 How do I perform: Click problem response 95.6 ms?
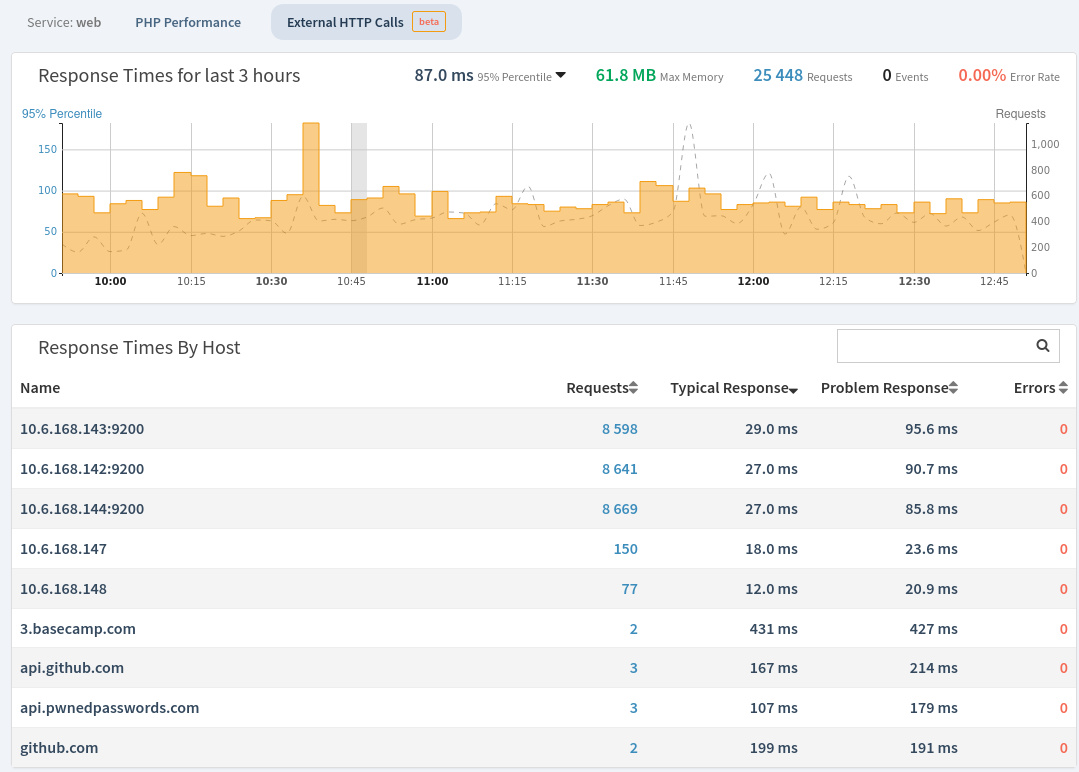pyautogui.click(x=931, y=429)
